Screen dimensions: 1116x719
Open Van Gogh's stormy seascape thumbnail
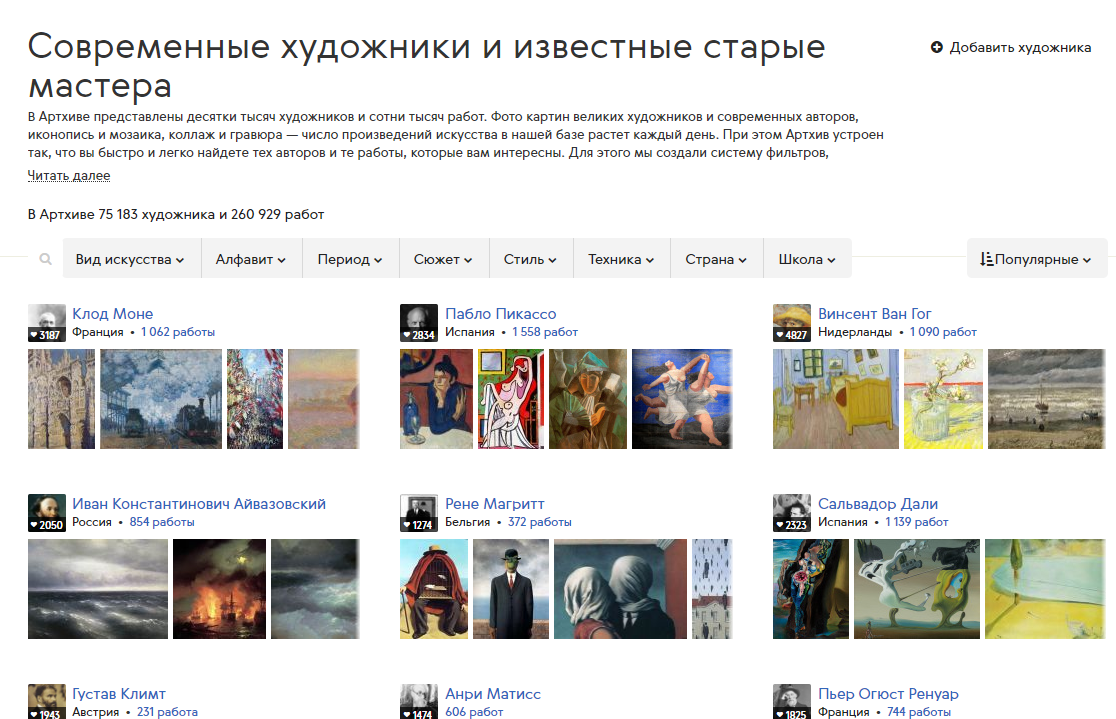pos(1046,399)
